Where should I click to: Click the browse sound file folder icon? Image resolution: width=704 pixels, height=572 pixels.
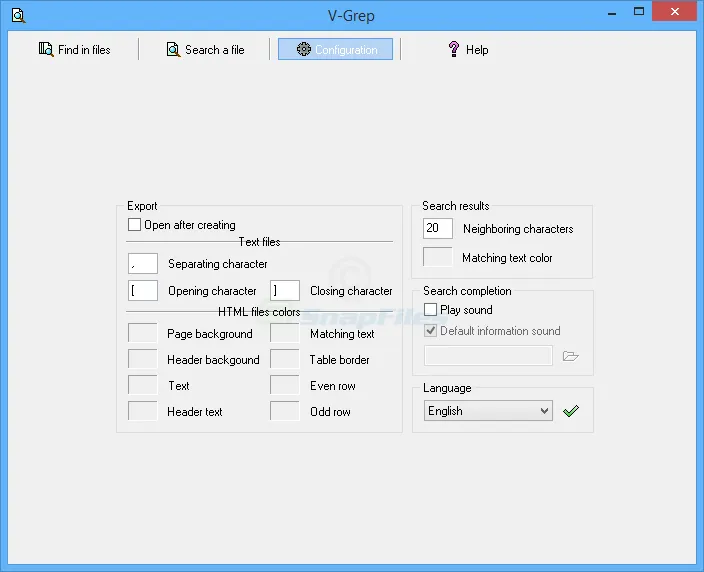pos(570,356)
